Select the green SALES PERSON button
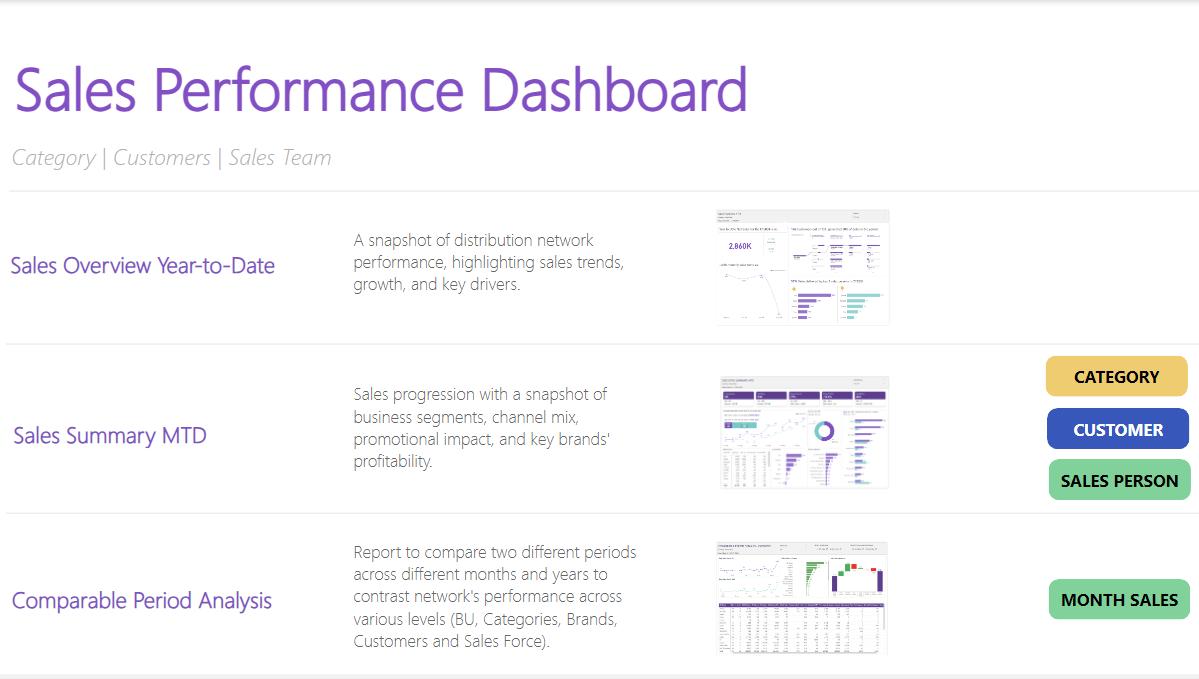Viewport: 1199px width, 679px height. (x=1119, y=481)
